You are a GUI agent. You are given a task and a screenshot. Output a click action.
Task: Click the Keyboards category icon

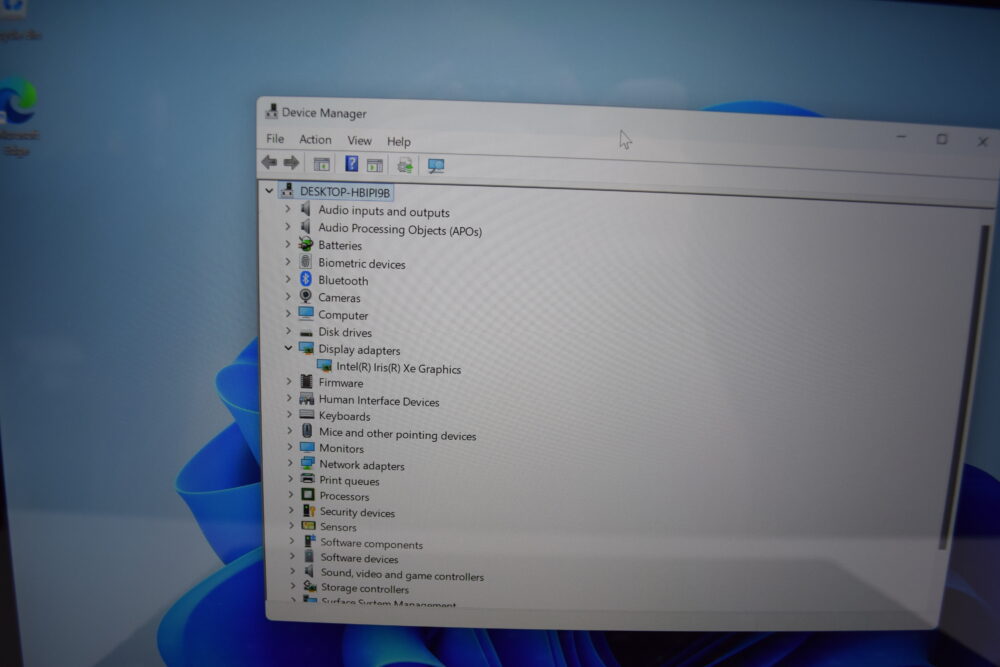click(307, 414)
